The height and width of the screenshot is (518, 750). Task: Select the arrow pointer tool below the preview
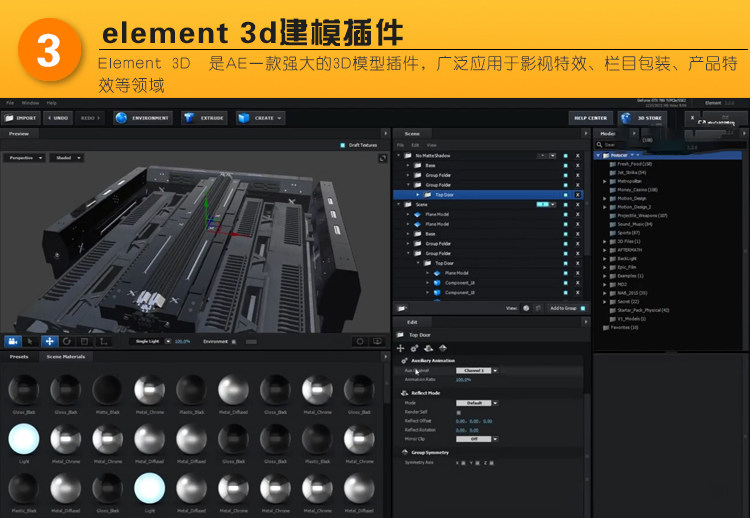click(30, 342)
